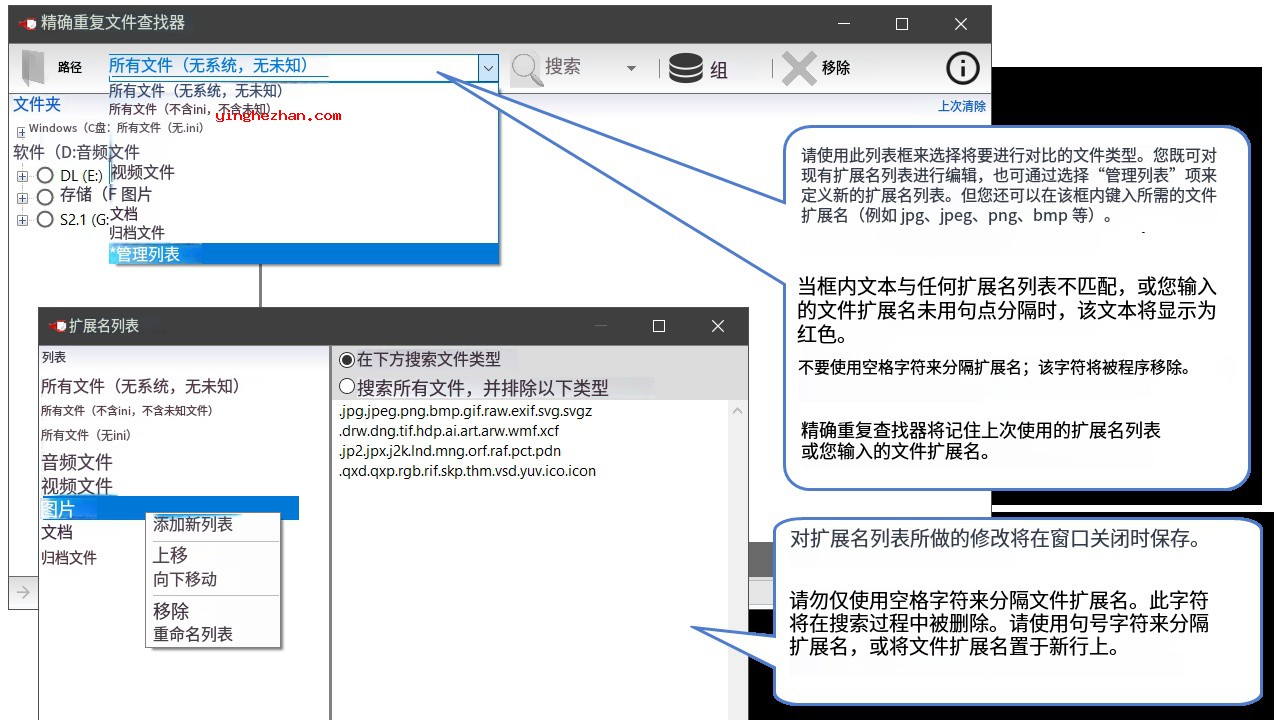Click the app icon in the main title bar
Screen dimensions: 1280x720
pos(27,23)
